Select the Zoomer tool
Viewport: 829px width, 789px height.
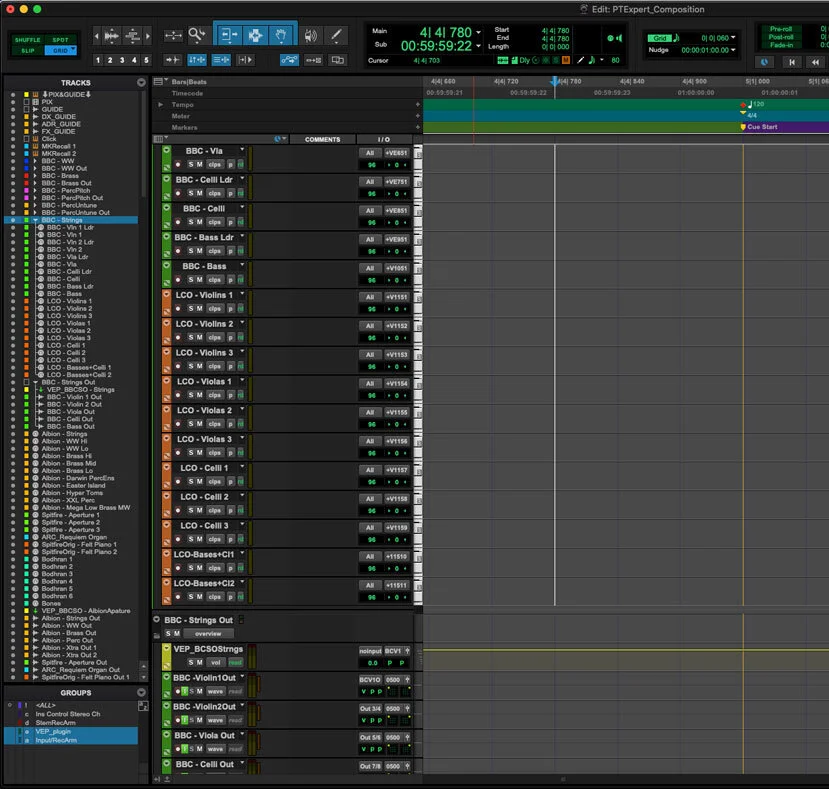pos(195,33)
